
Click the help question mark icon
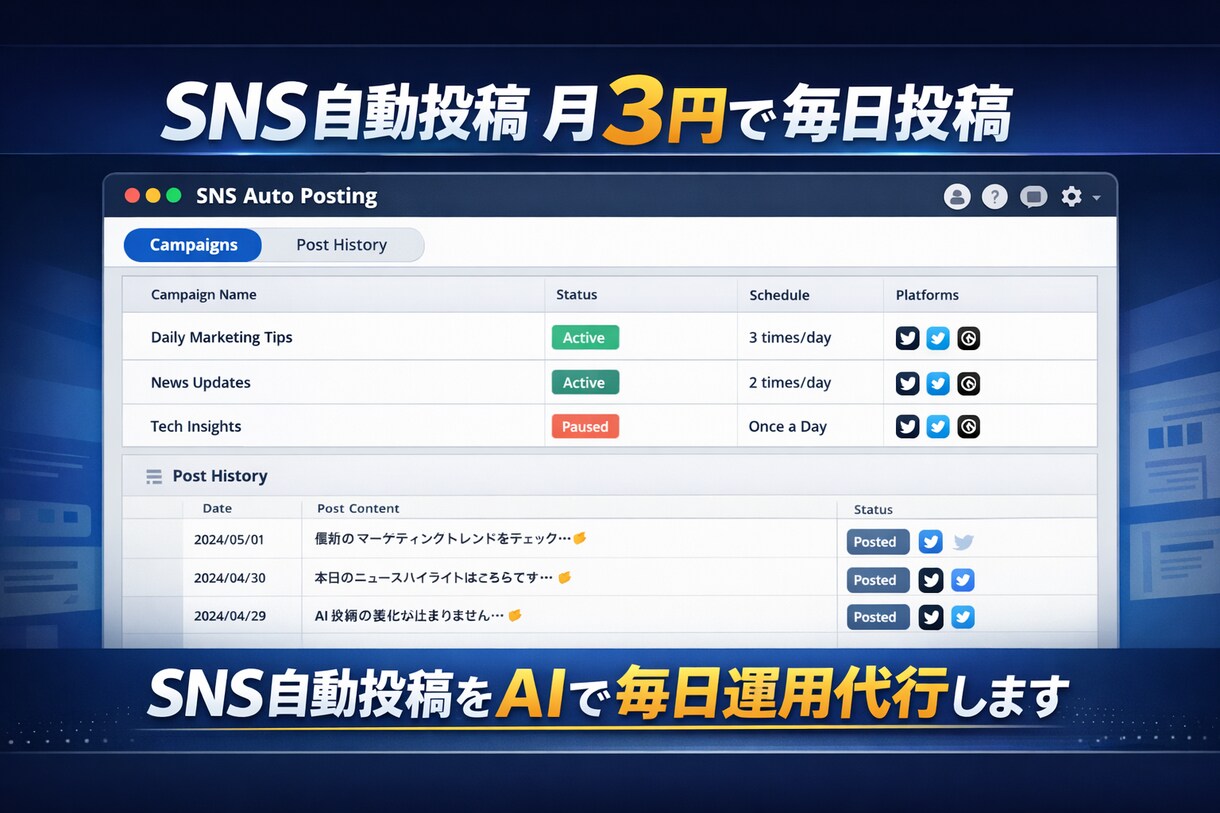(994, 197)
